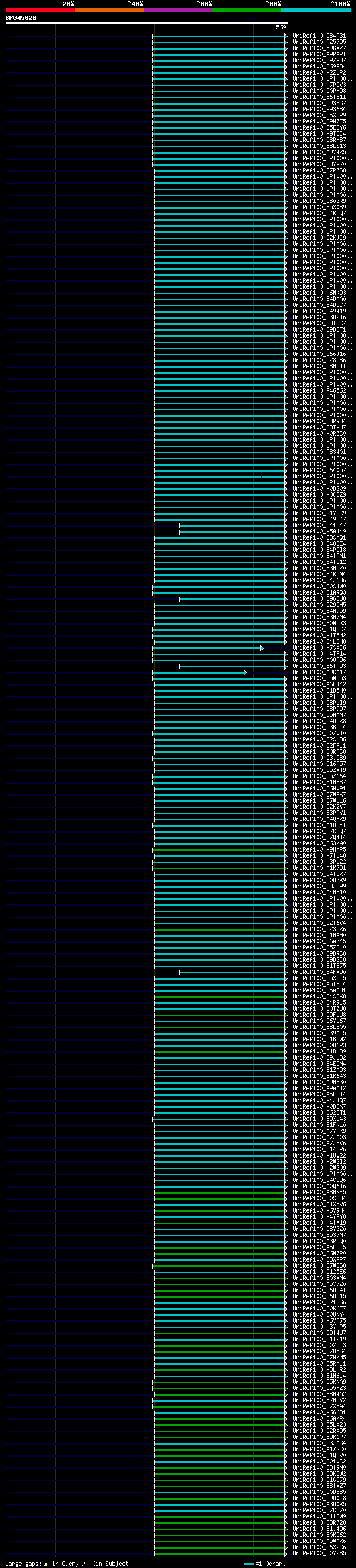Select hit UniRef100_Q8PLI9

[319, 703]
